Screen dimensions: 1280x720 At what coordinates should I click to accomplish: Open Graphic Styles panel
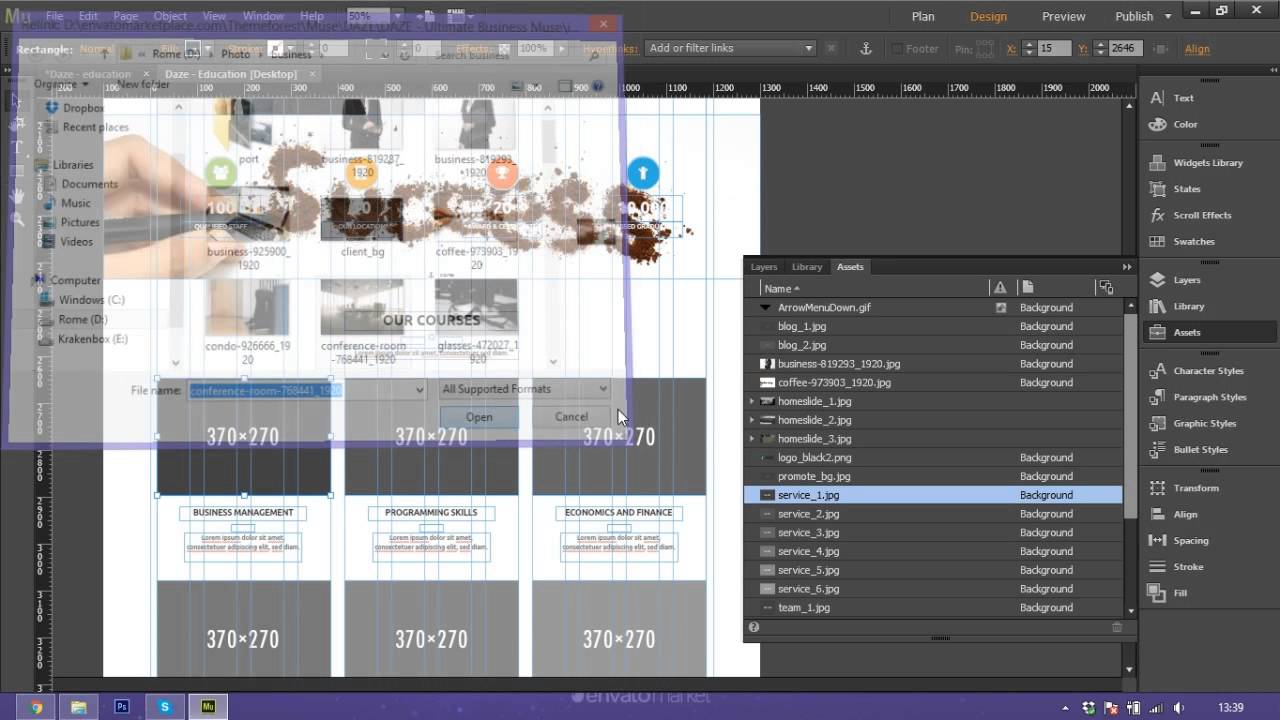(x=1192, y=423)
